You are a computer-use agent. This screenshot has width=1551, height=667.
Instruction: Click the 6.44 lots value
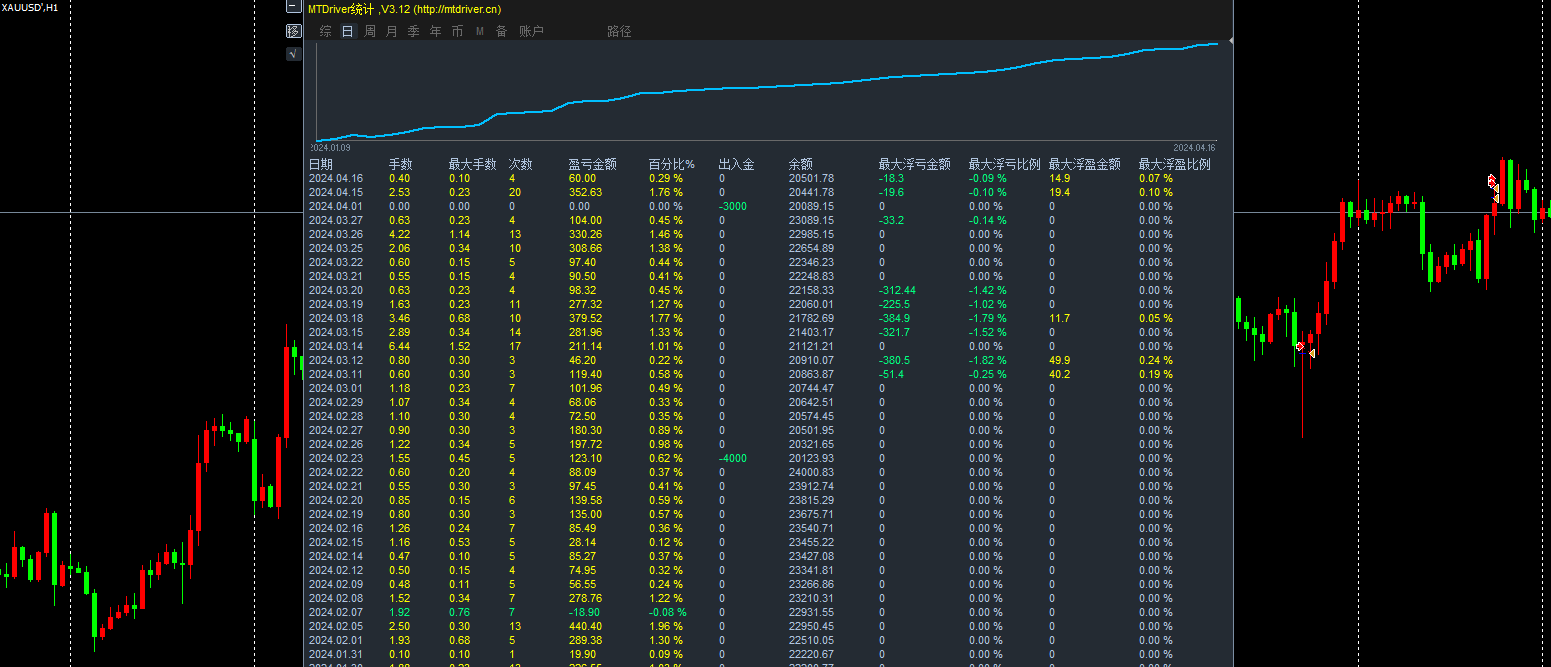point(399,346)
